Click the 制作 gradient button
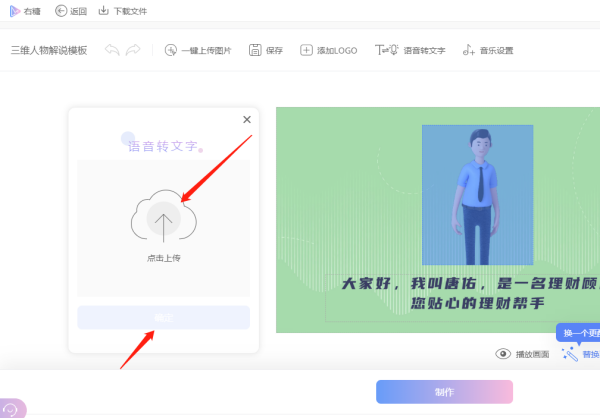 (444, 392)
